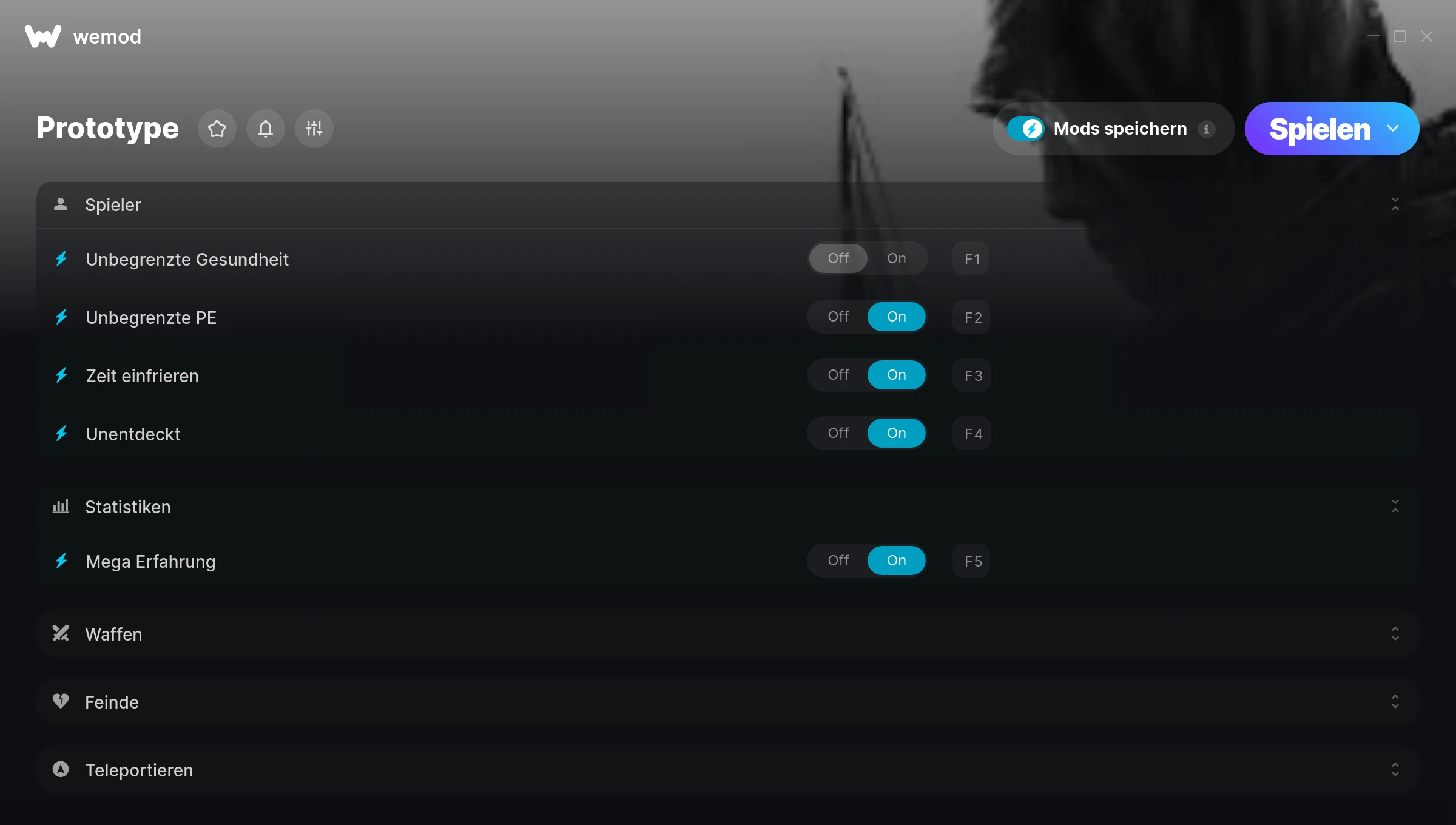1456x825 pixels.
Task: Click the wemod logo icon
Action: coord(43,36)
